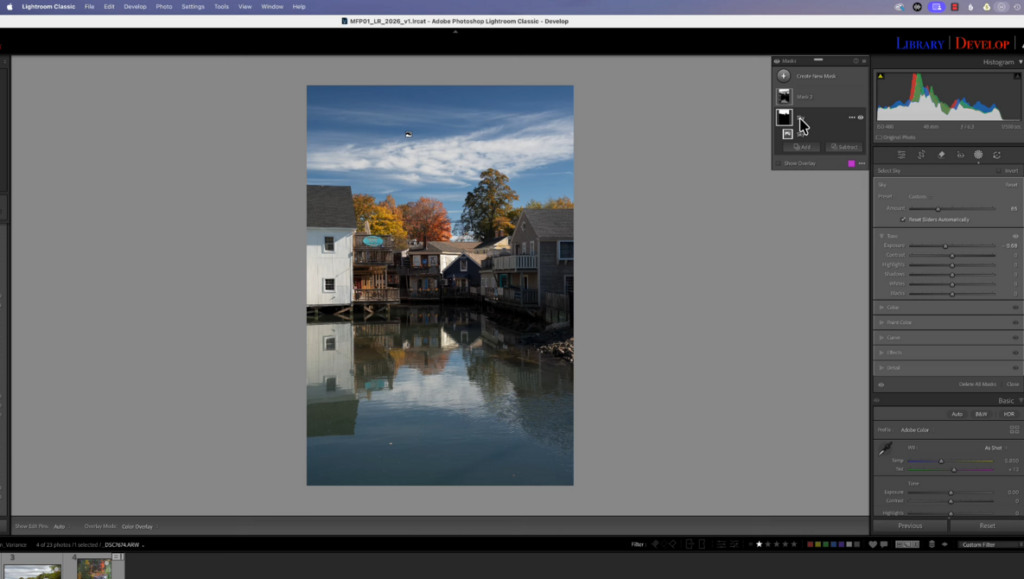The image size is (1024, 579).
Task: Uncheck Reset Sliders Automatically
Action: [x=903, y=219]
